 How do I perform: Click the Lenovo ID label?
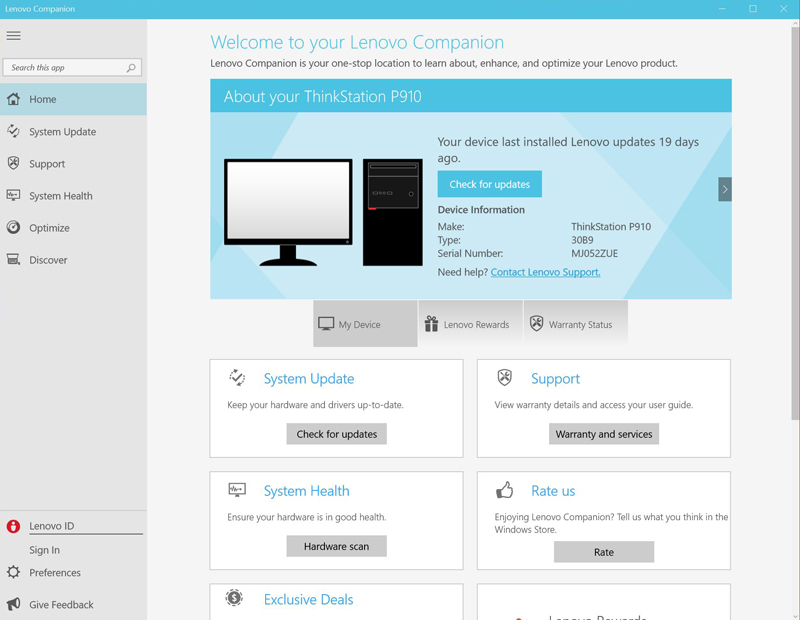[x=52, y=526]
